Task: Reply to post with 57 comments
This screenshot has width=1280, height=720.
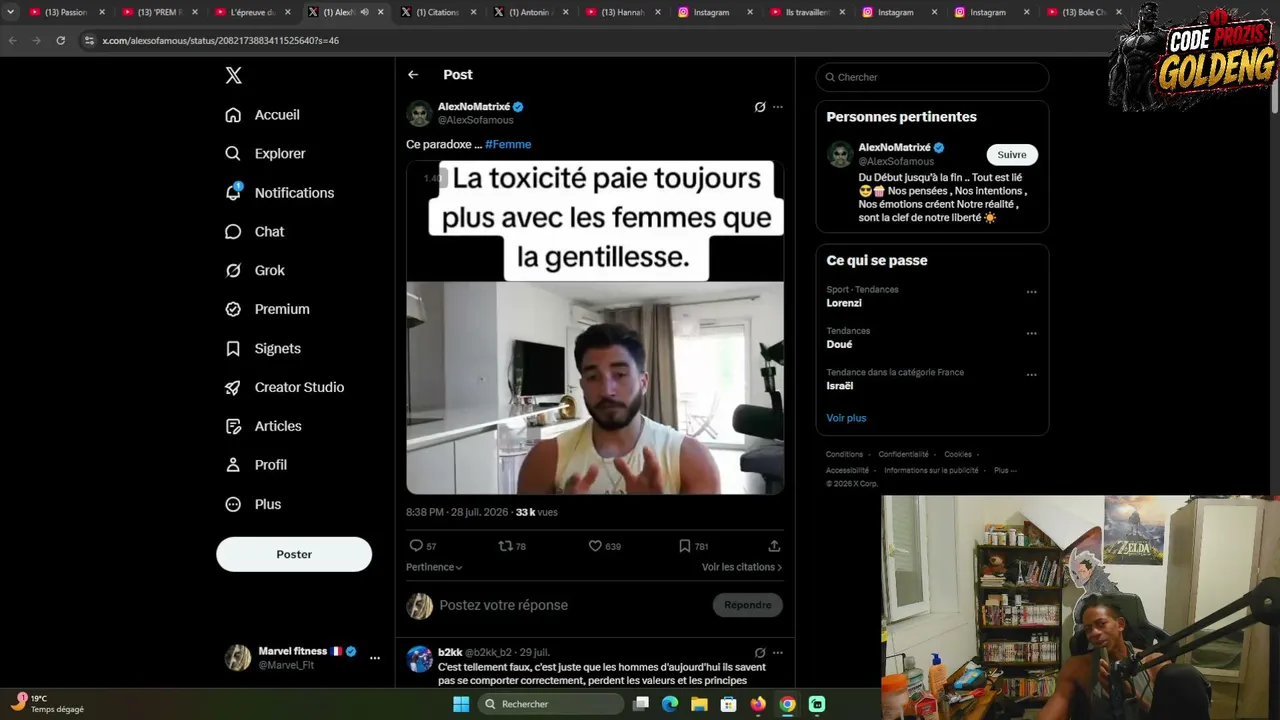Action: tap(423, 546)
